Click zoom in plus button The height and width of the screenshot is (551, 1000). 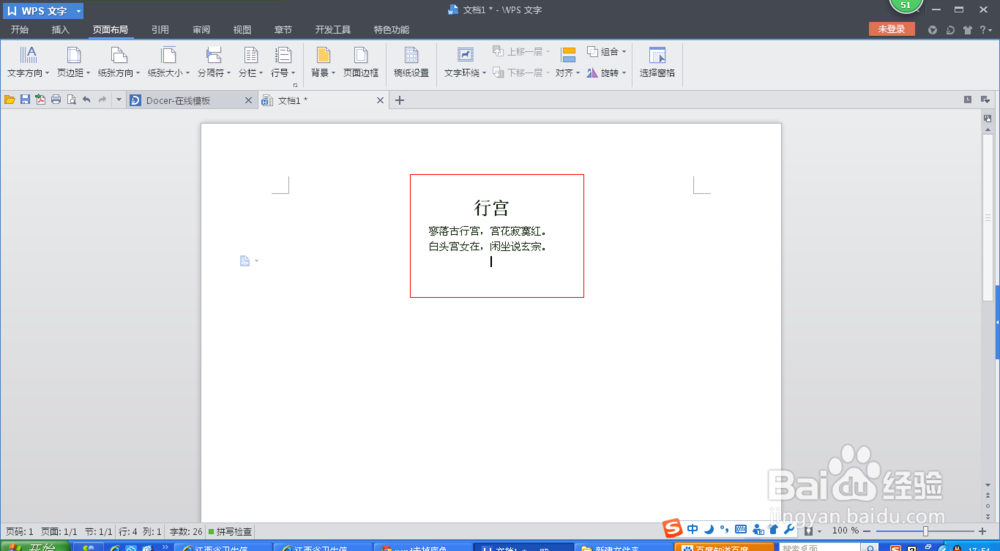[x=982, y=531]
